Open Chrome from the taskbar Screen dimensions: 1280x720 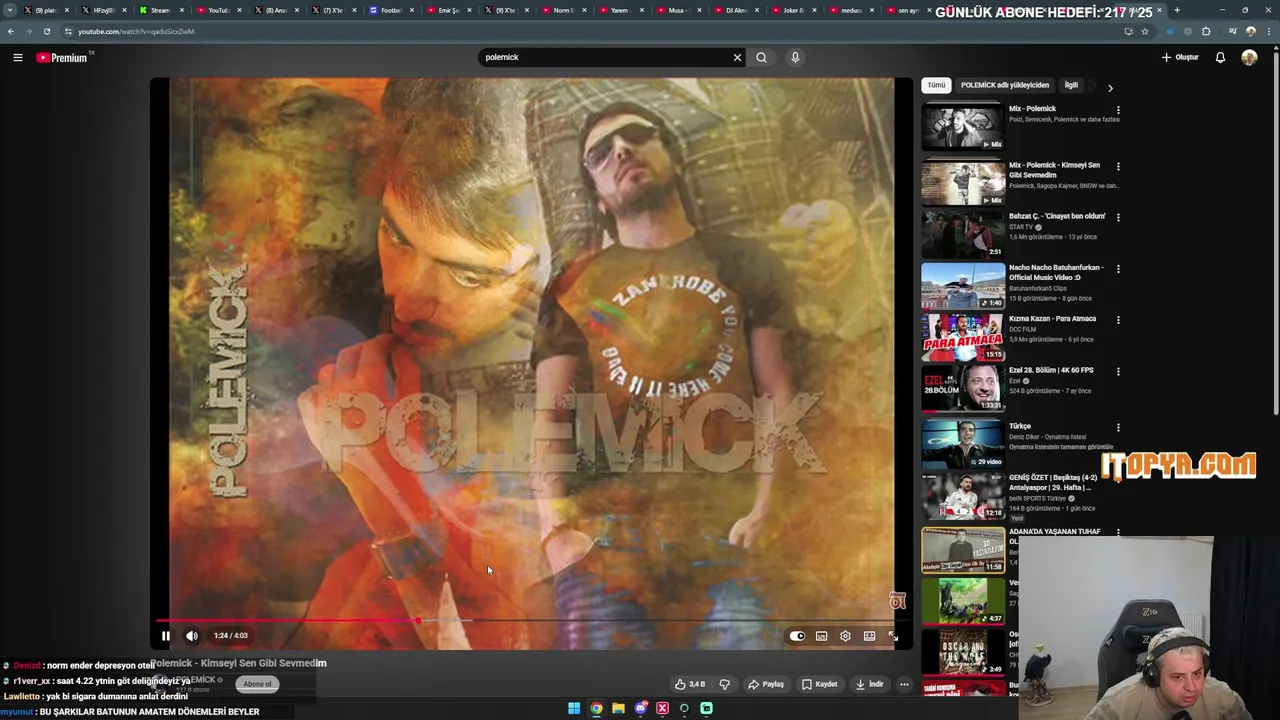point(596,709)
